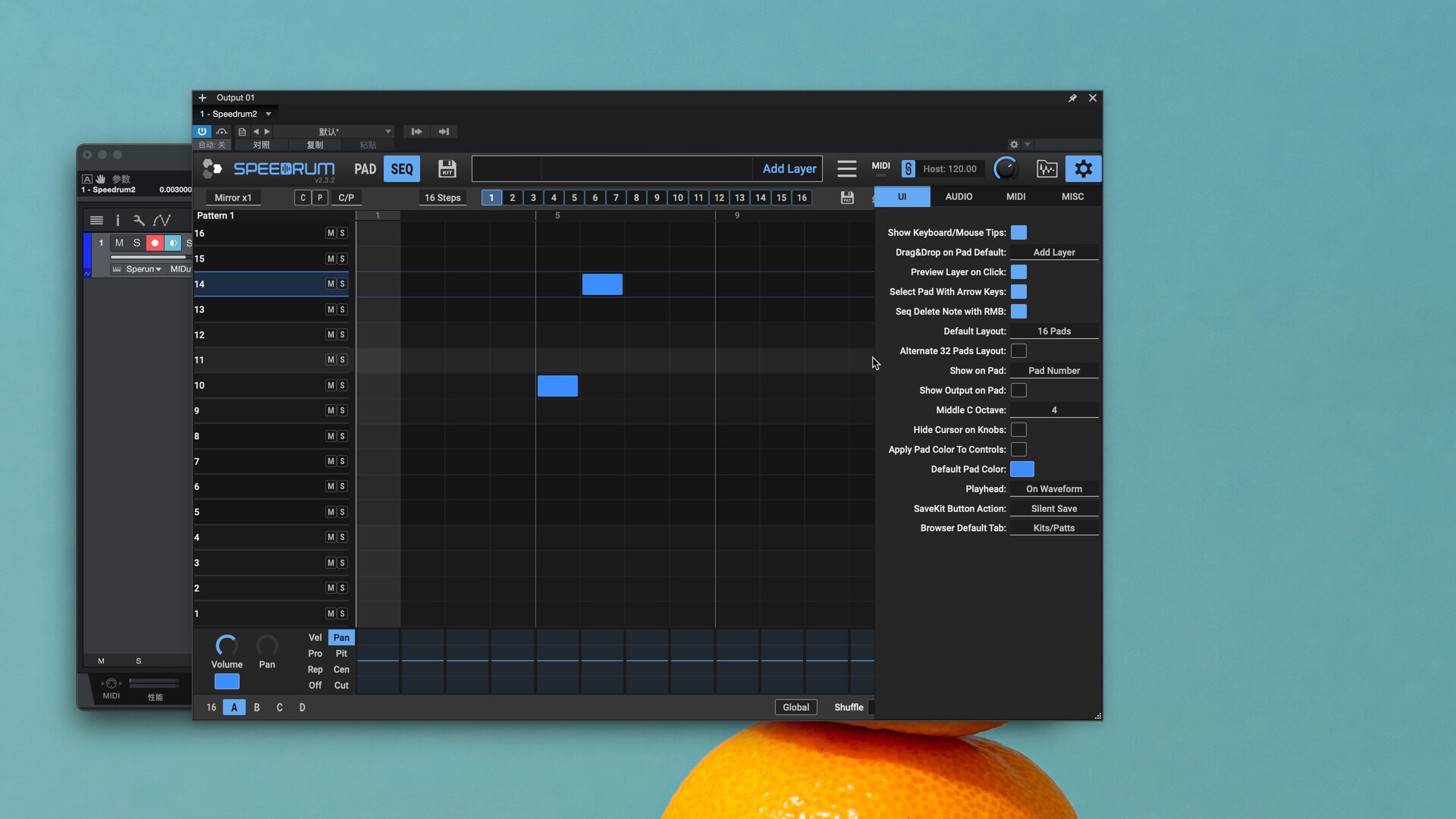Open Playhead On Waveform dropdown
The width and height of the screenshot is (1456, 819).
coord(1054,489)
